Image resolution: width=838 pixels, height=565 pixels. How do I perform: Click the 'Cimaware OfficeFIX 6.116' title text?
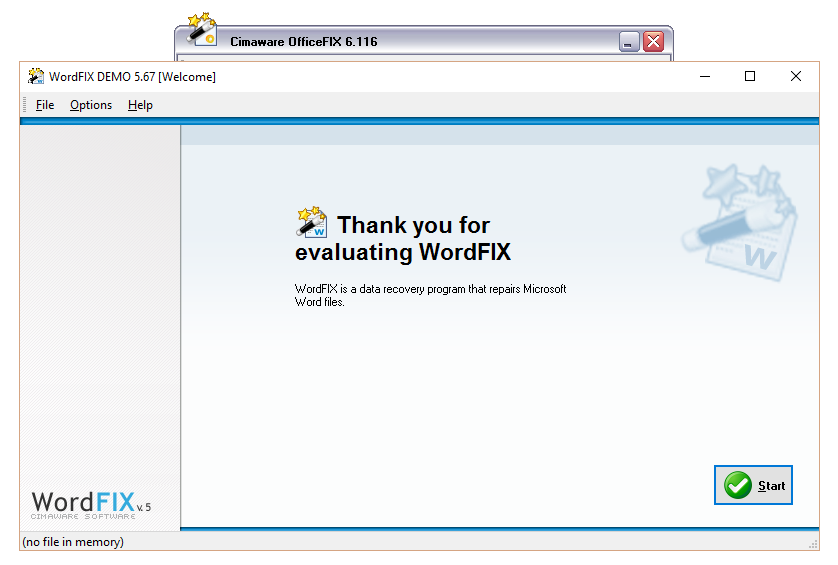pos(304,42)
